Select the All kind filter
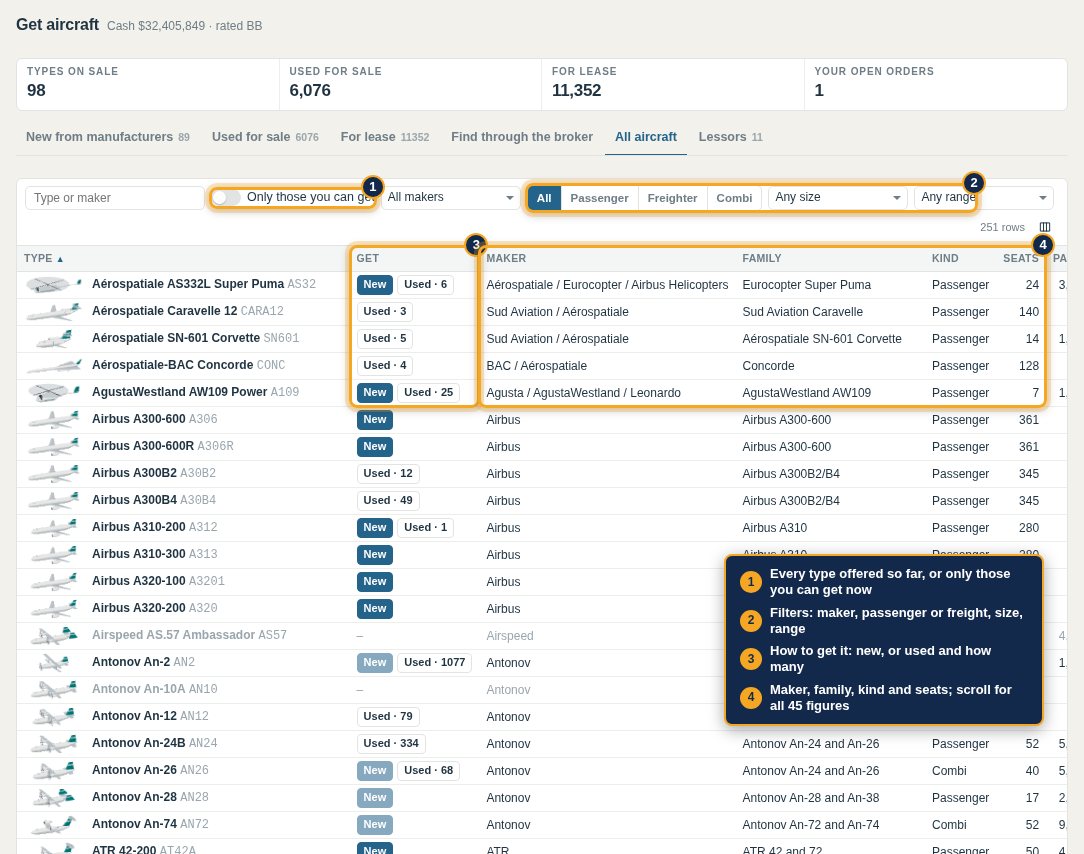This screenshot has height=854, width=1084. (544, 198)
